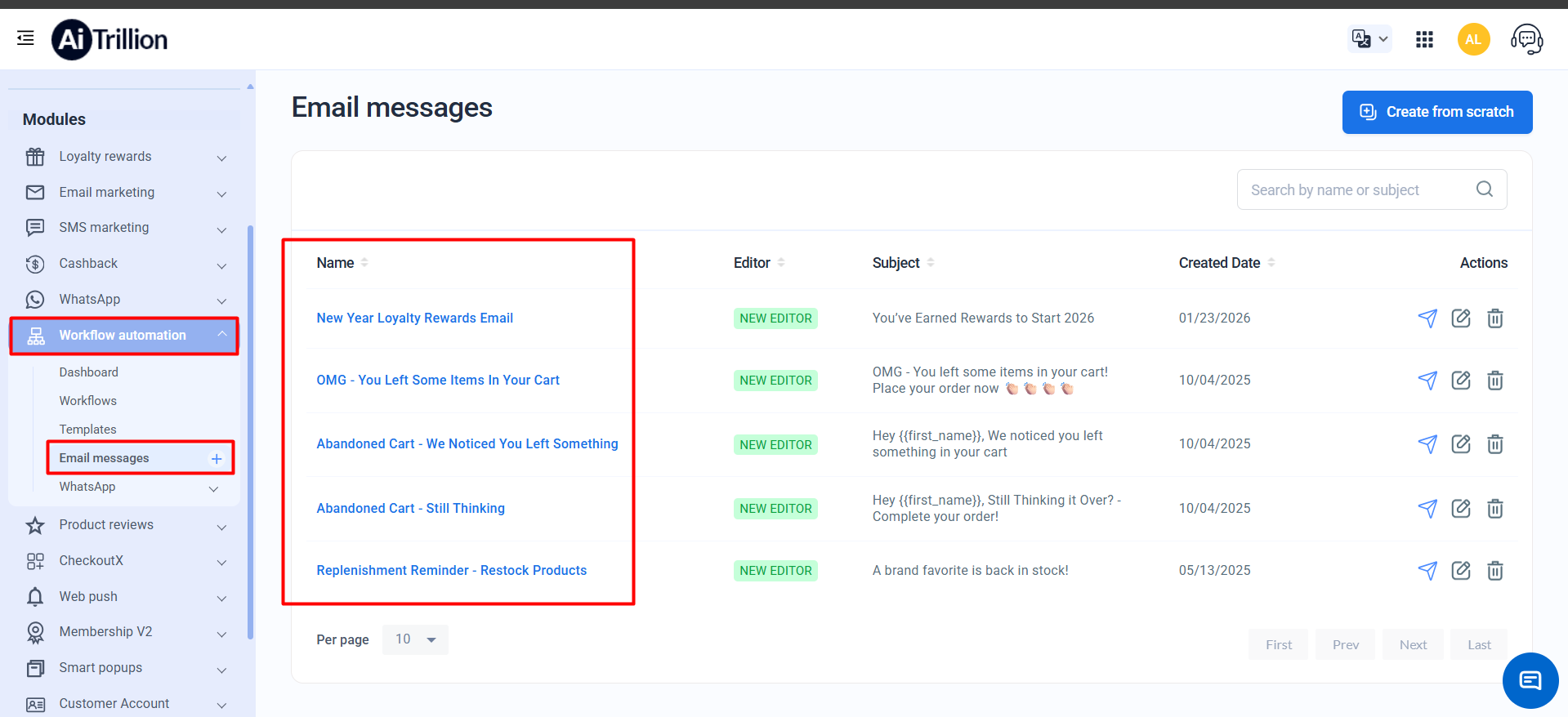
Task: Click the plus icon beside Email messages
Action: point(217,459)
